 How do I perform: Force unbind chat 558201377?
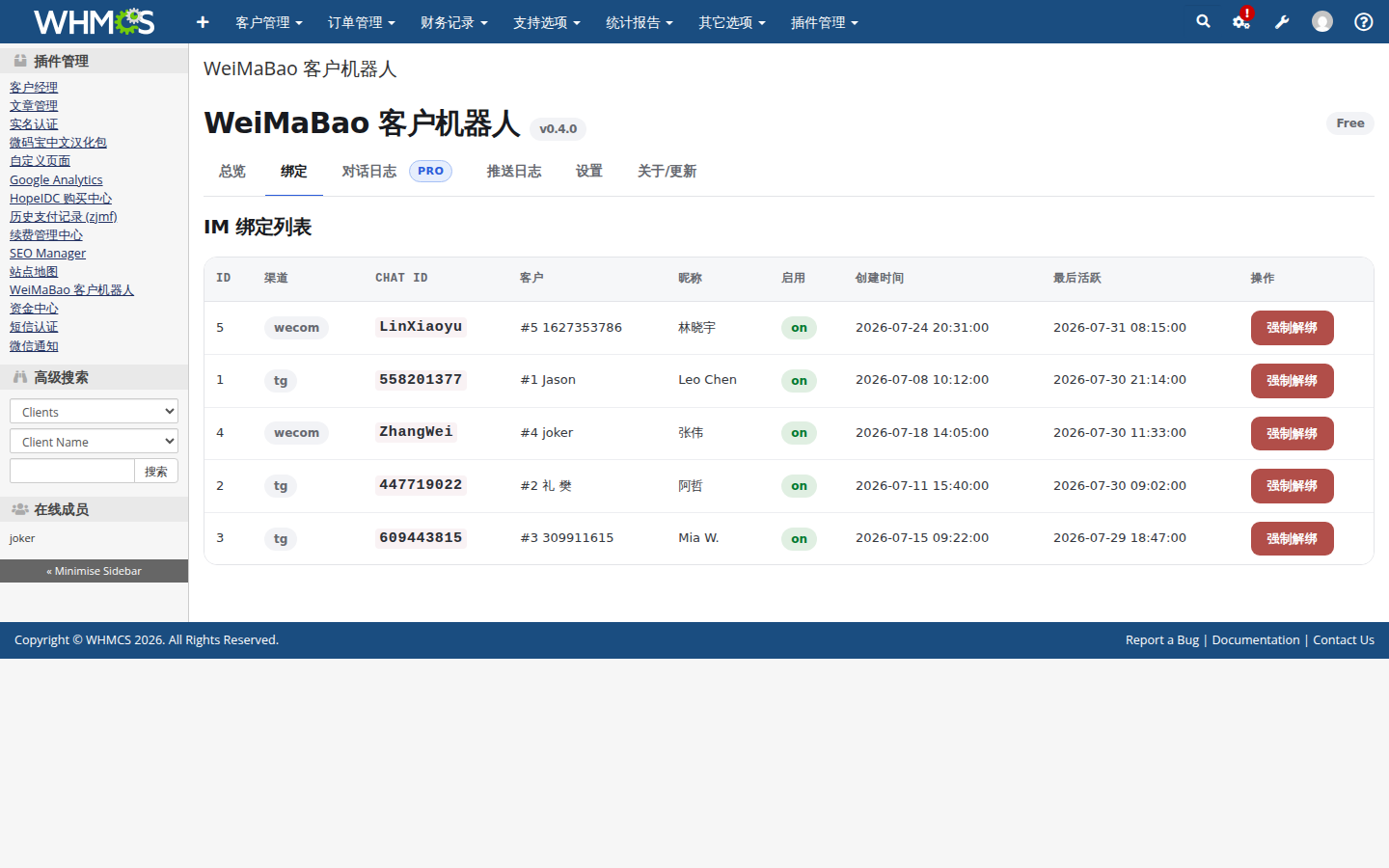(1293, 381)
